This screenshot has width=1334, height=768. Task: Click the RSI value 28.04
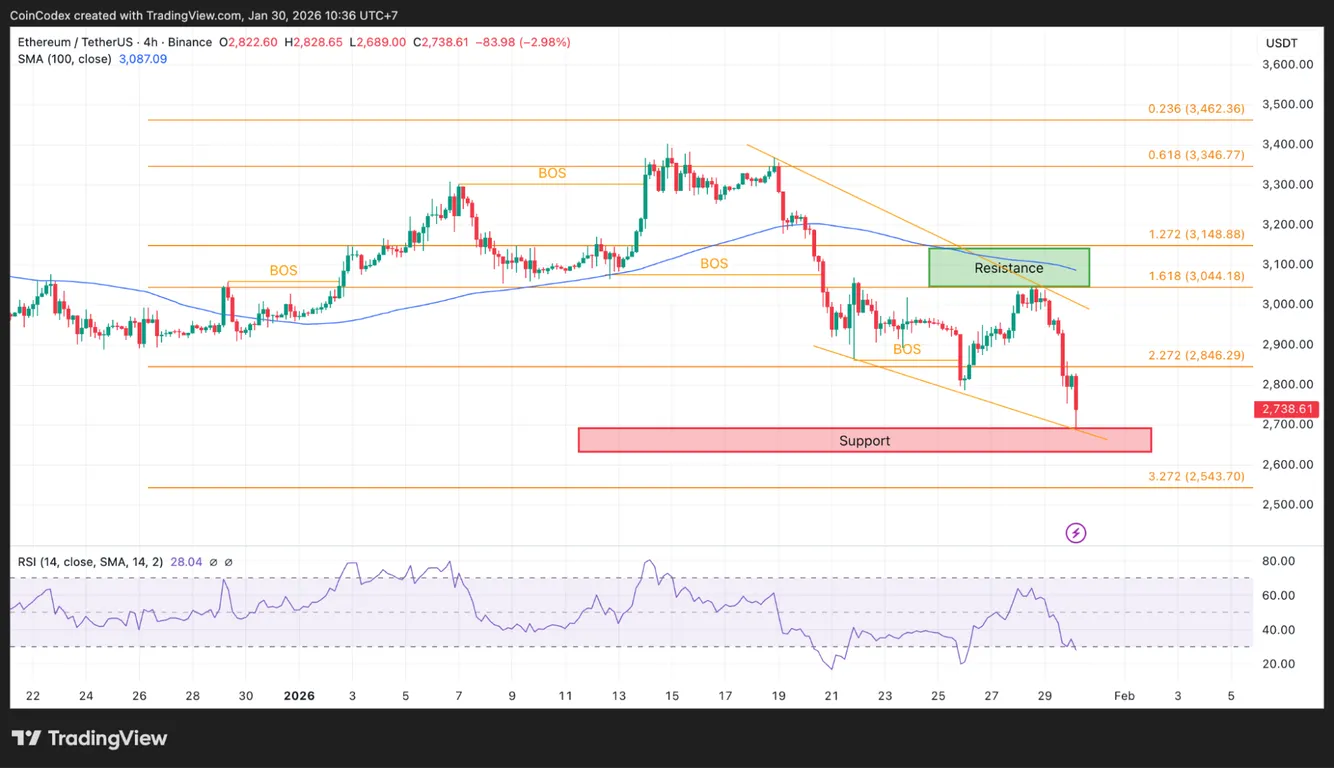(x=186, y=562)
